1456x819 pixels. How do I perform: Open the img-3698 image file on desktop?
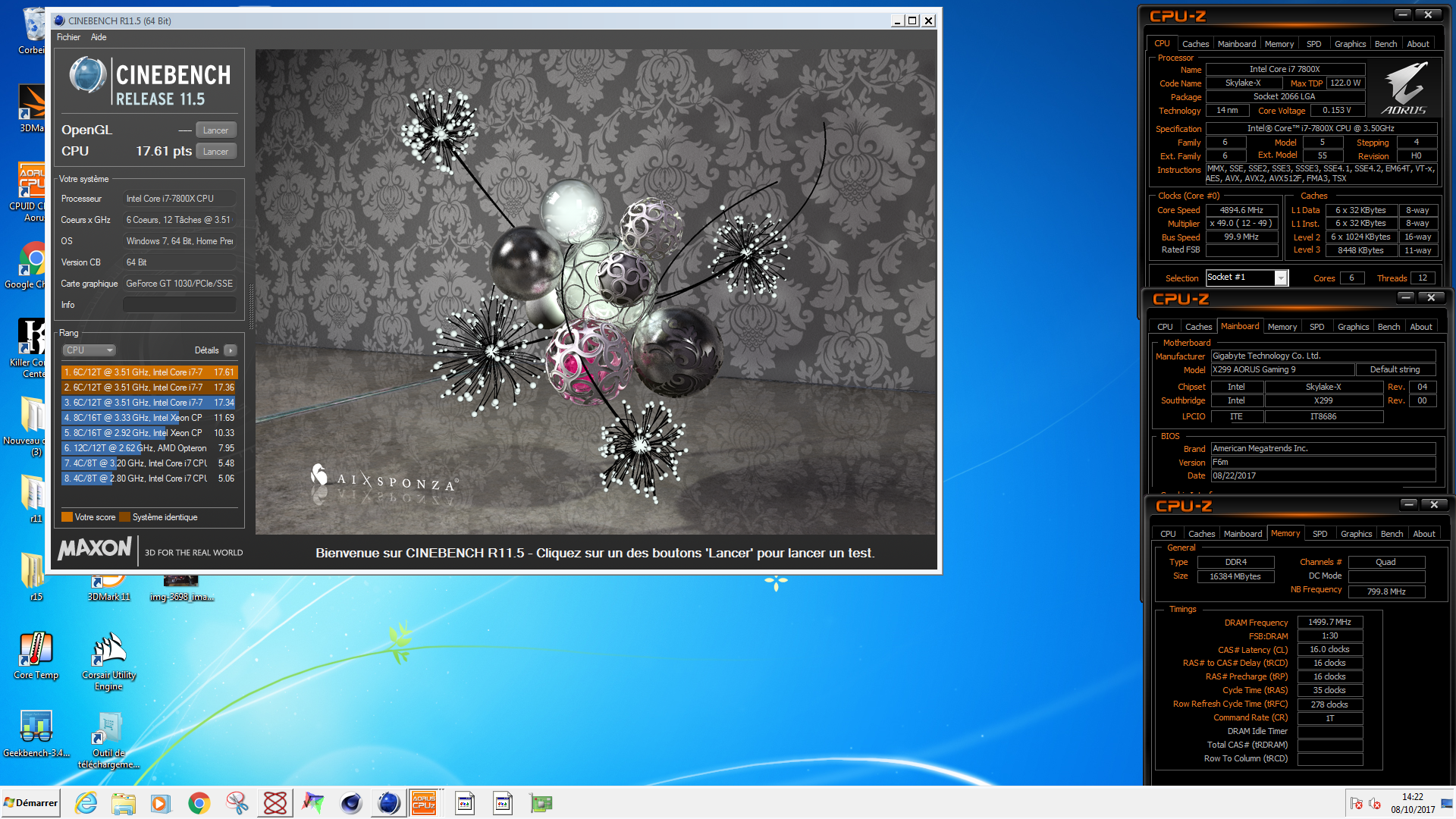[x=181, y=590]
